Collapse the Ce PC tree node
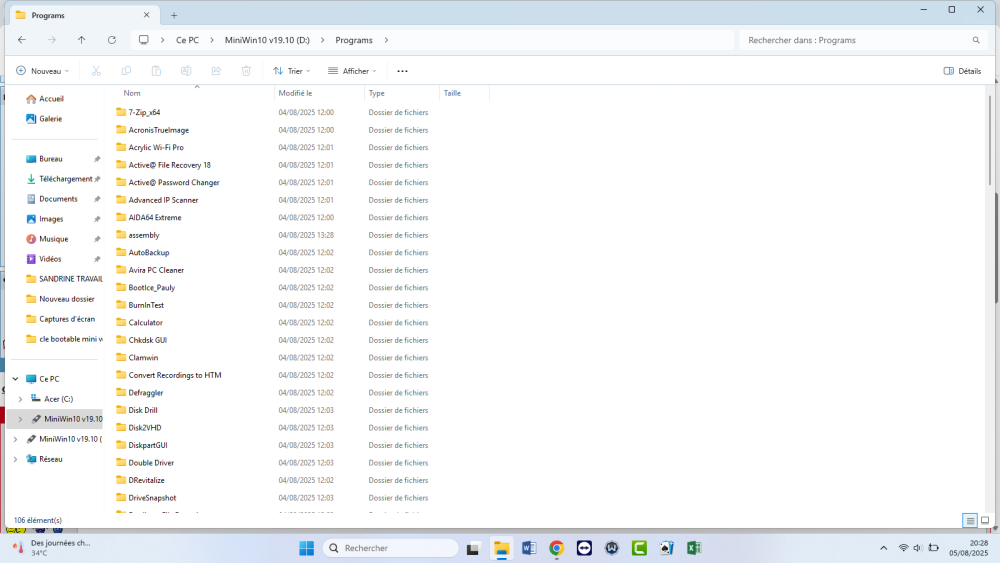The height and width of the screenshot is (563, 1000). click(15, 379)
